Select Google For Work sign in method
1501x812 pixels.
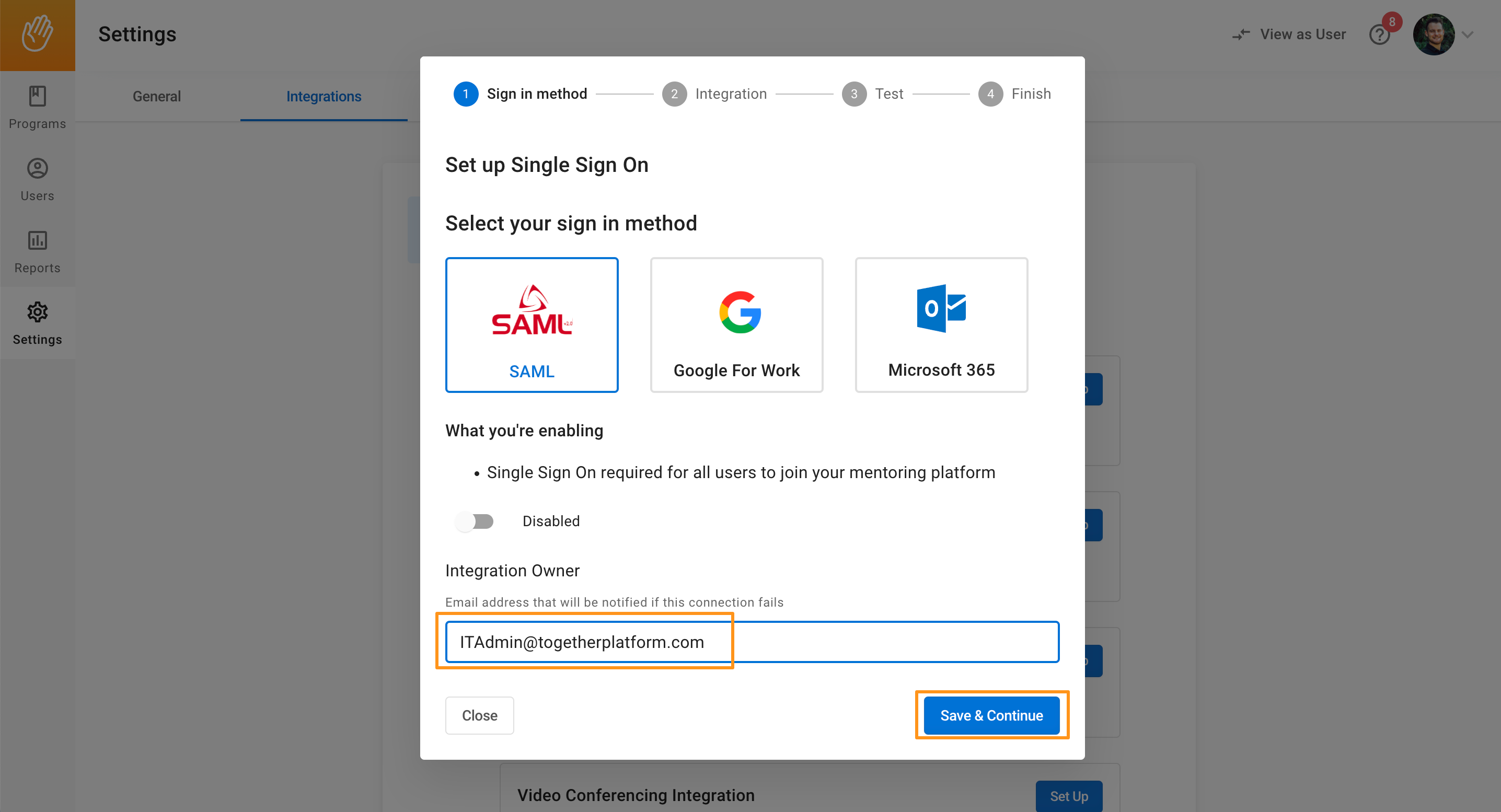click(736, 325)
